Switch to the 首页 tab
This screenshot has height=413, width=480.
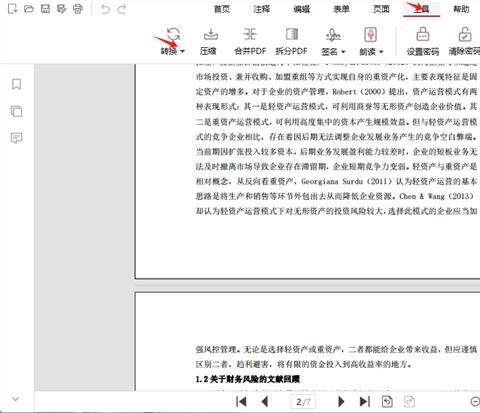point(222,9)
